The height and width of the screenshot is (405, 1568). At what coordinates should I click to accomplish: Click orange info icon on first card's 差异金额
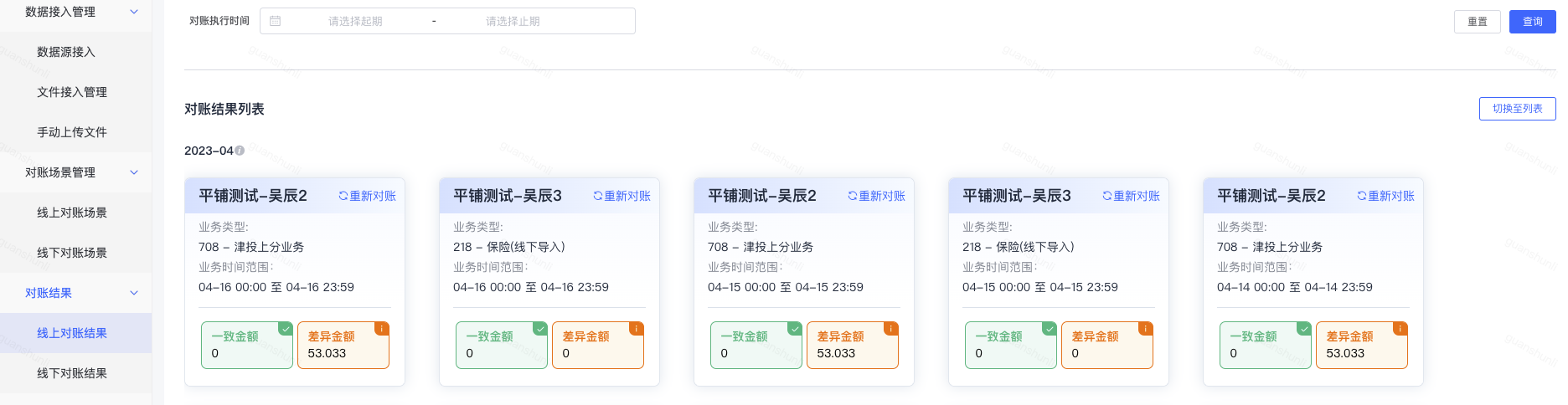click(x=382, y=329)
